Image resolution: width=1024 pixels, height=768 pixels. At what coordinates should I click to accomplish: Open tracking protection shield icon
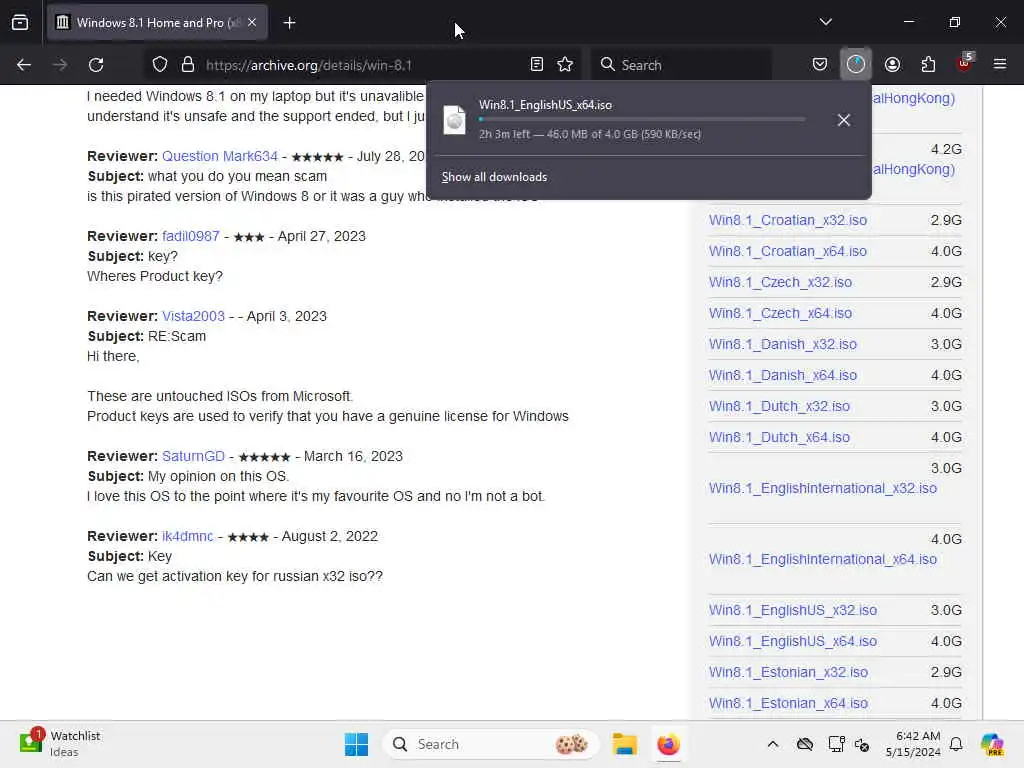coord(160,65)
